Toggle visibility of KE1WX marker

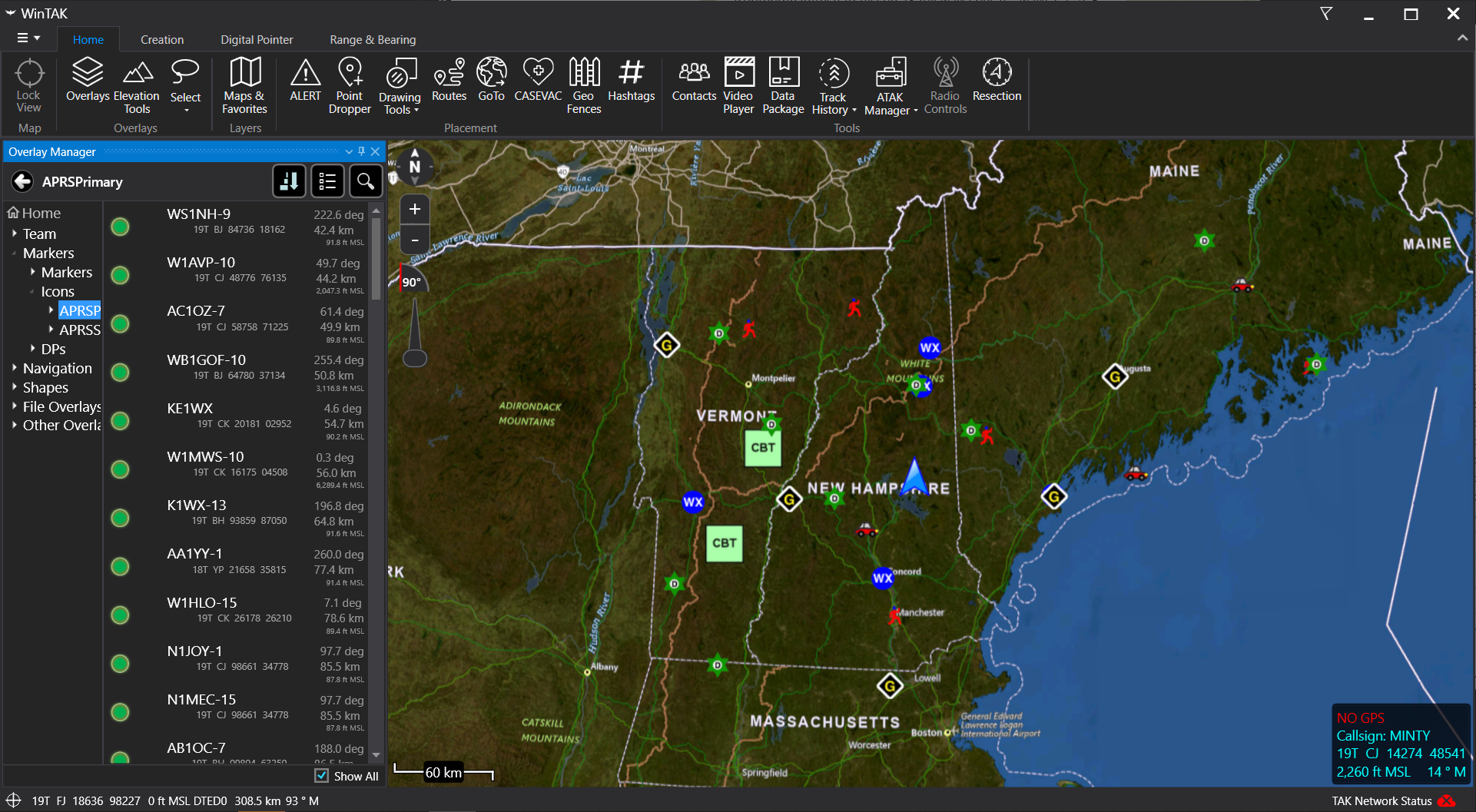[x=120, y=420]
